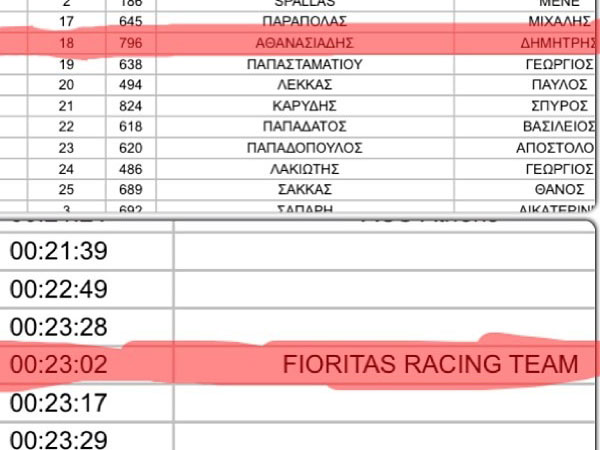Select the surname cell ΠΑΠΑΔΑΤΟΣ
600x450 pixels.
(x=305, y=126)
